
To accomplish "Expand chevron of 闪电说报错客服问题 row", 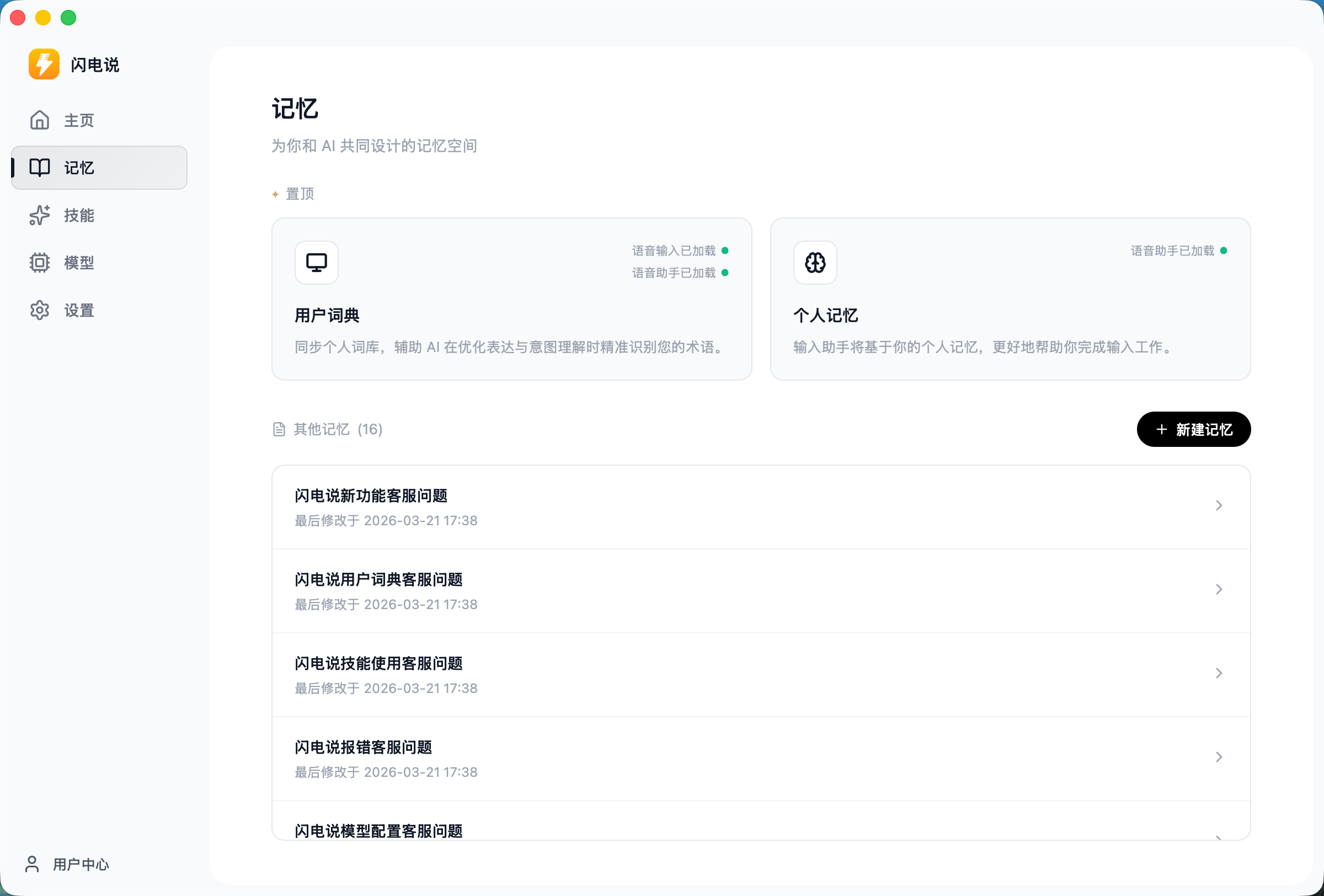I will pos(1219,757).
